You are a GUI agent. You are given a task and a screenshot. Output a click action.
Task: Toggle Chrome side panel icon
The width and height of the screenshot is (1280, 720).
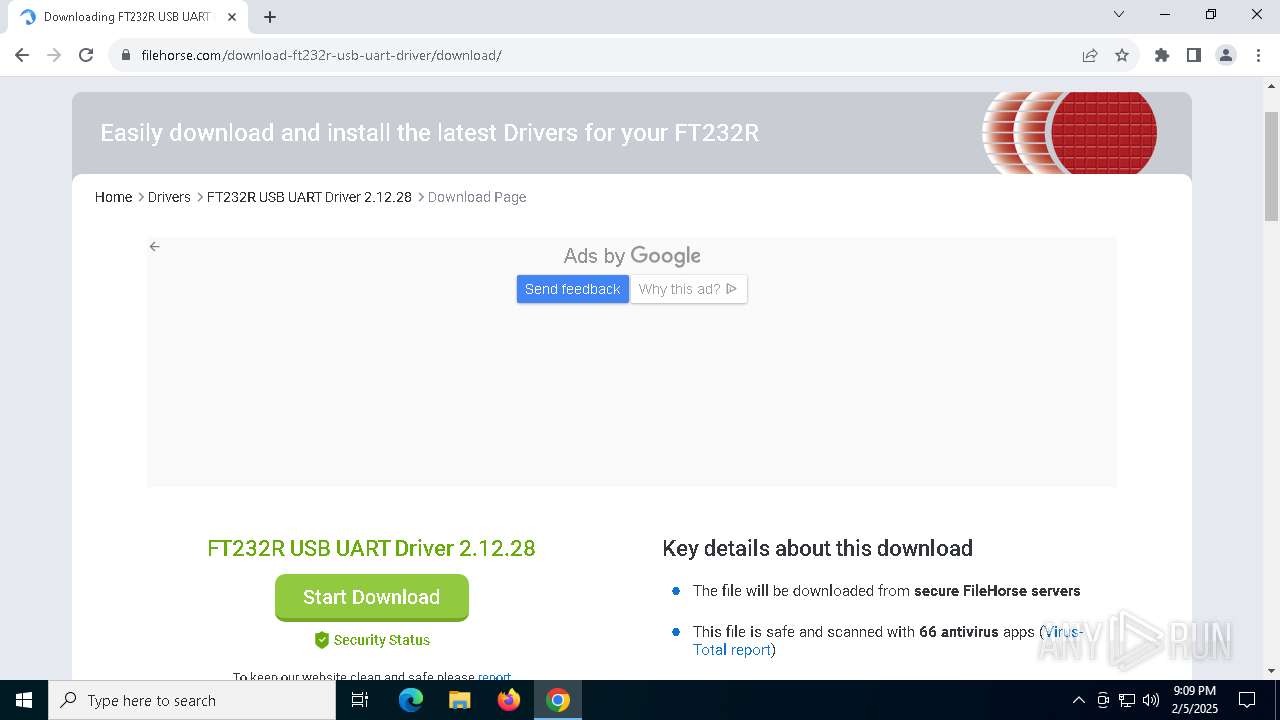tap(1194, 55)
